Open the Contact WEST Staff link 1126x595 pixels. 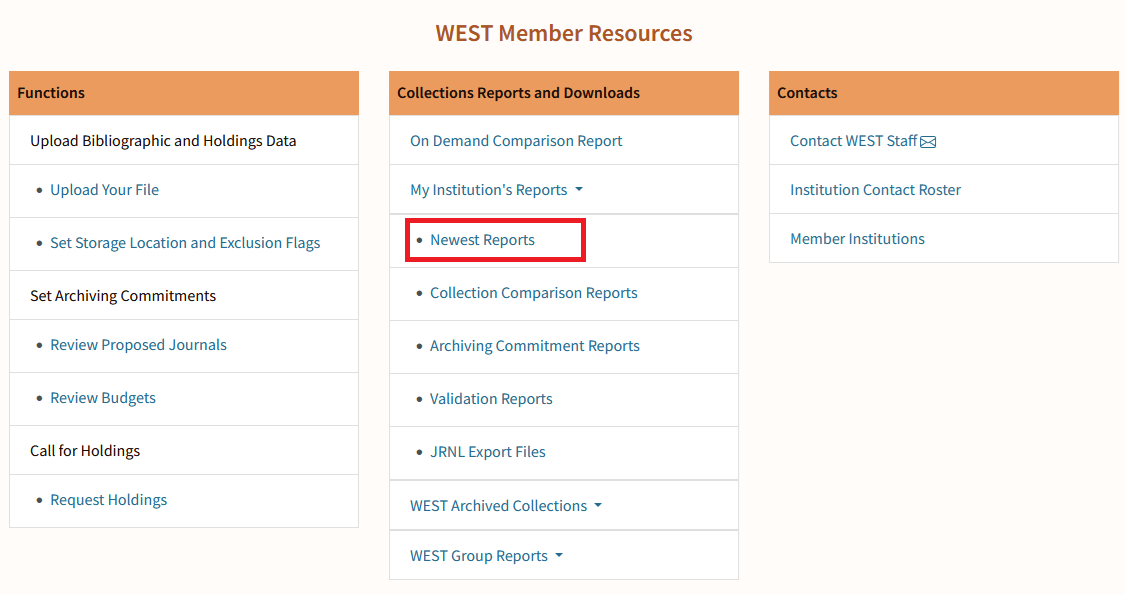coord(854,141)
